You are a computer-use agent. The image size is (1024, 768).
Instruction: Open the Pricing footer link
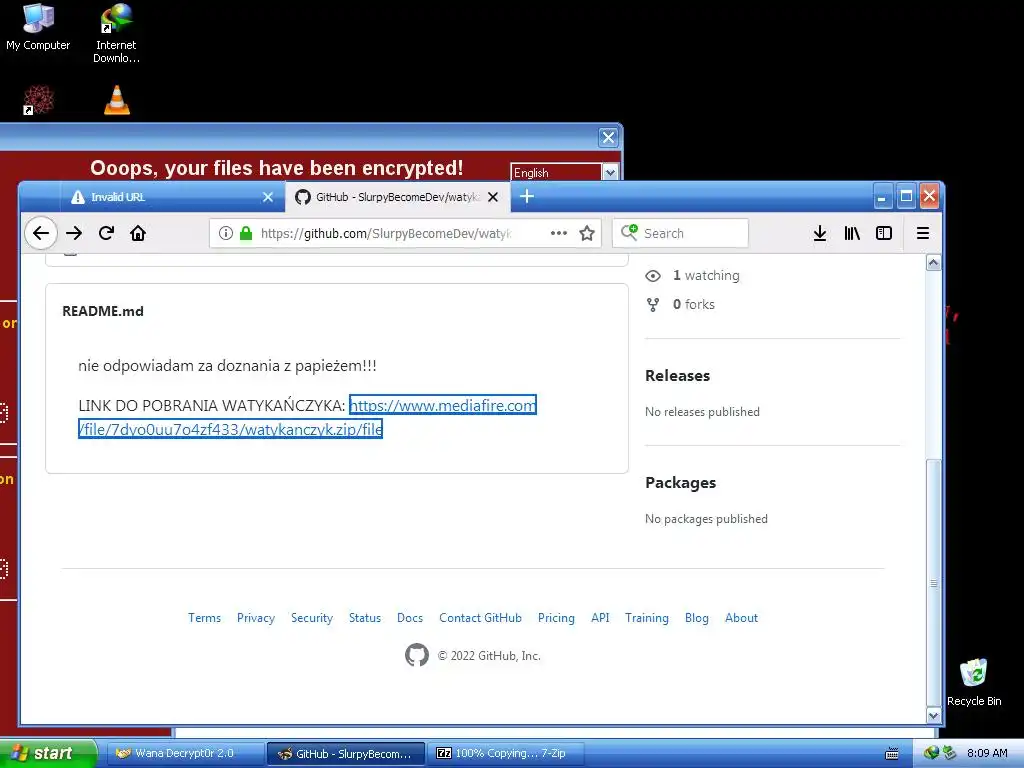click(x=556, y=618)
